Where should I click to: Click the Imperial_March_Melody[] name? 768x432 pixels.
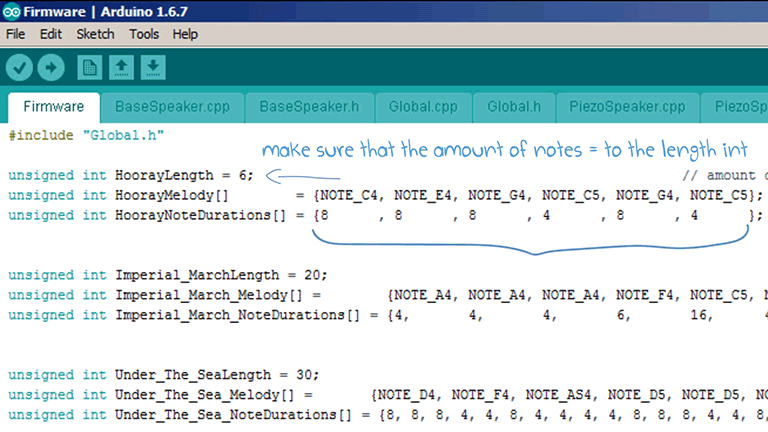pyautogui.click(x=209, y=295)
